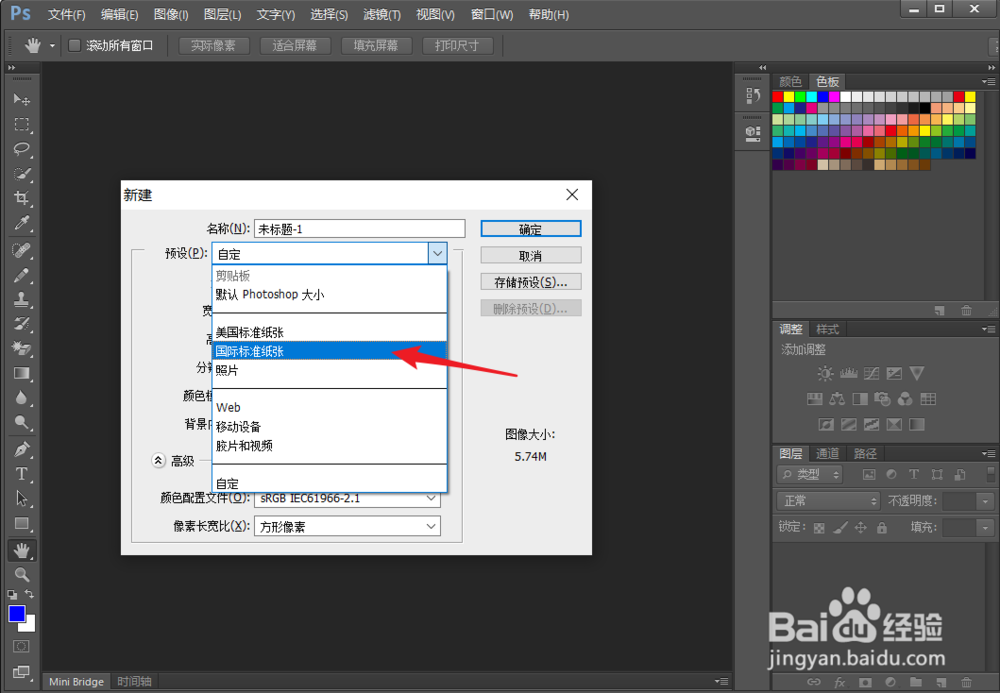The image size is (1000, 693).
Task: Switch to the 通道 panel tab
Action: point(828,453)
